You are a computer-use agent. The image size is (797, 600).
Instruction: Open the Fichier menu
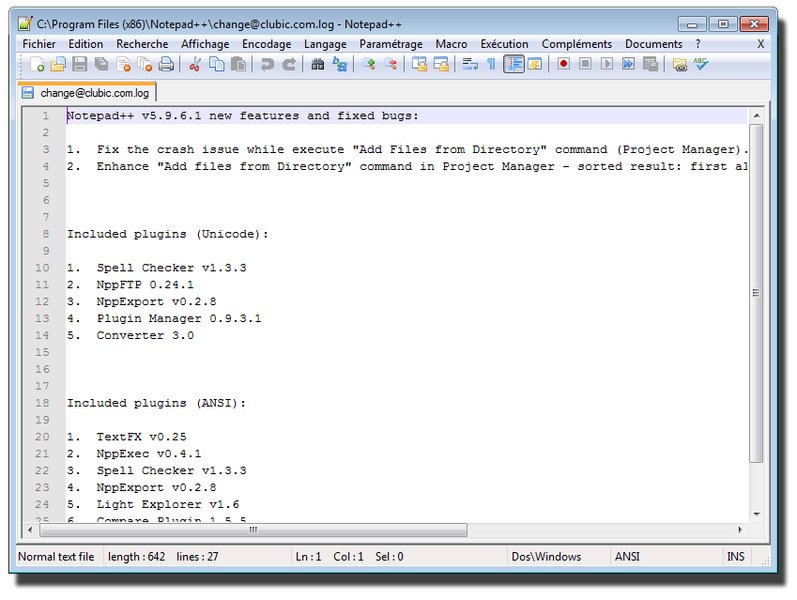pos(39,44)
